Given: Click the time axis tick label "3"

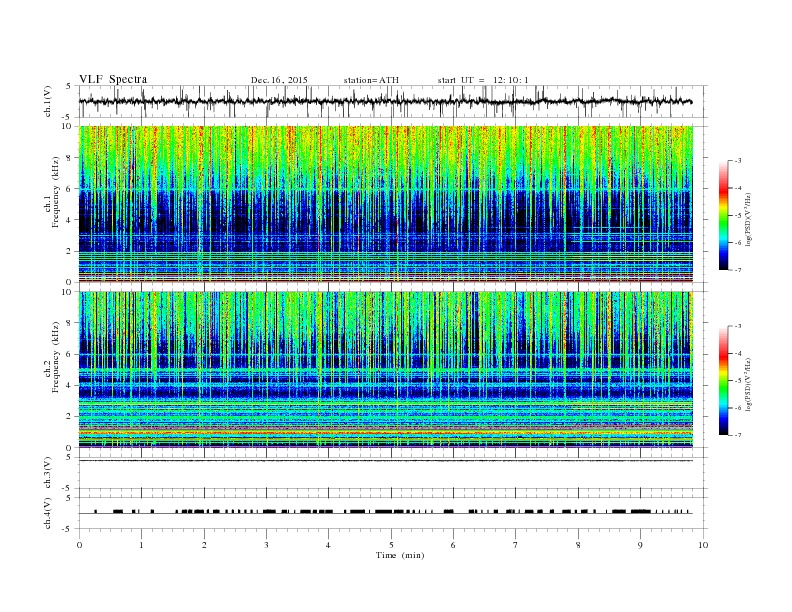Looking at the screenshot, I should pyautogui.click(x=266, y=545).
